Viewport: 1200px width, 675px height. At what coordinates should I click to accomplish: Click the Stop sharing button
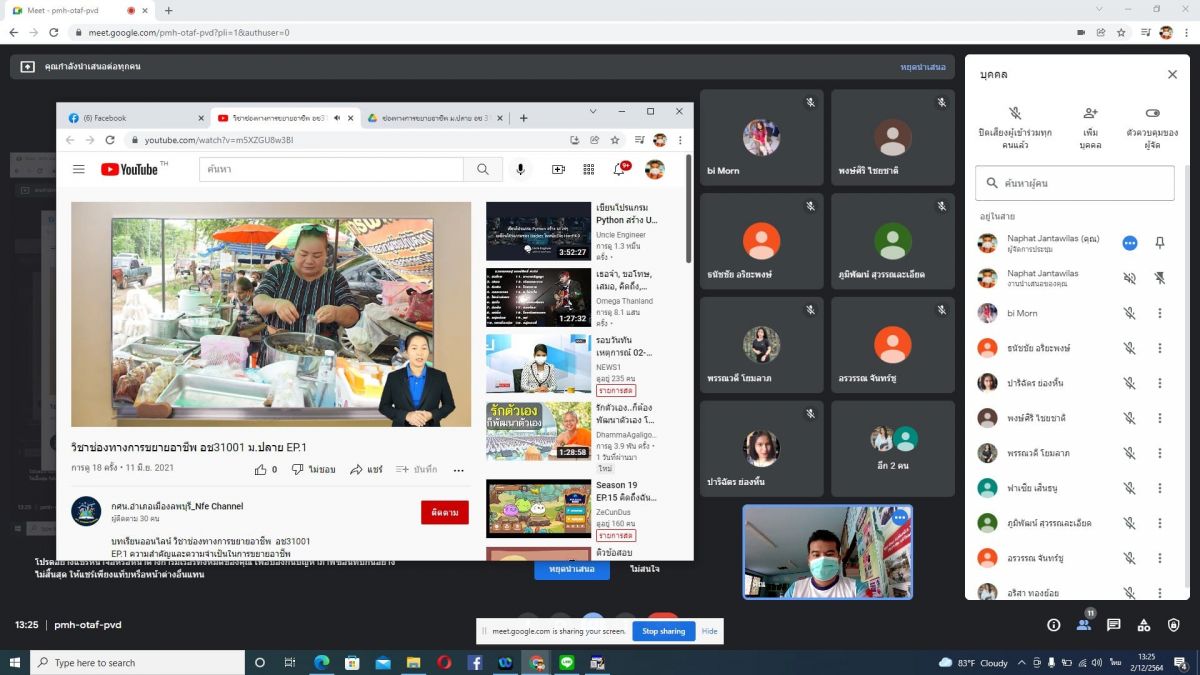(x=663, y=631)
